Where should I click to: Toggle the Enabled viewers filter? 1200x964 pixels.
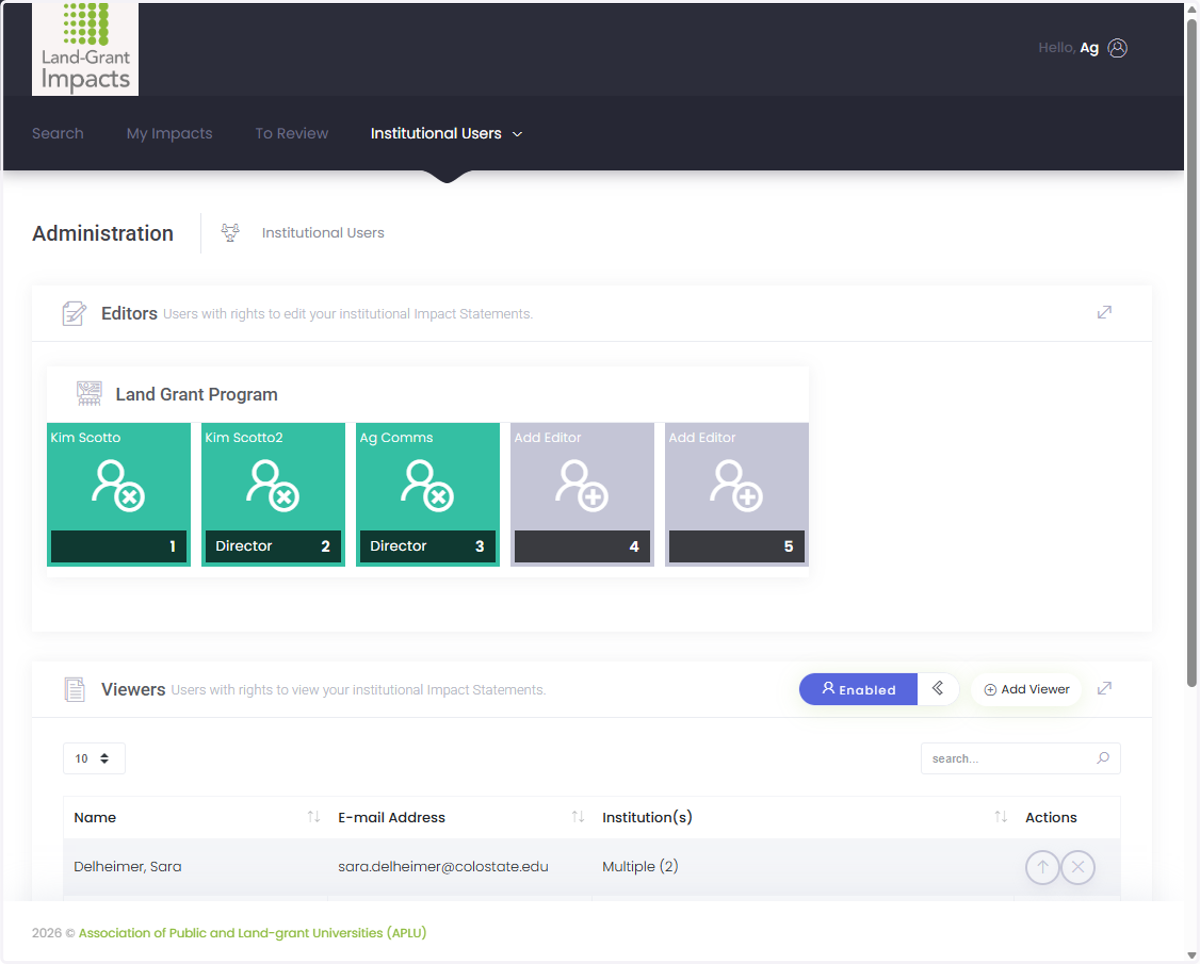858,689
